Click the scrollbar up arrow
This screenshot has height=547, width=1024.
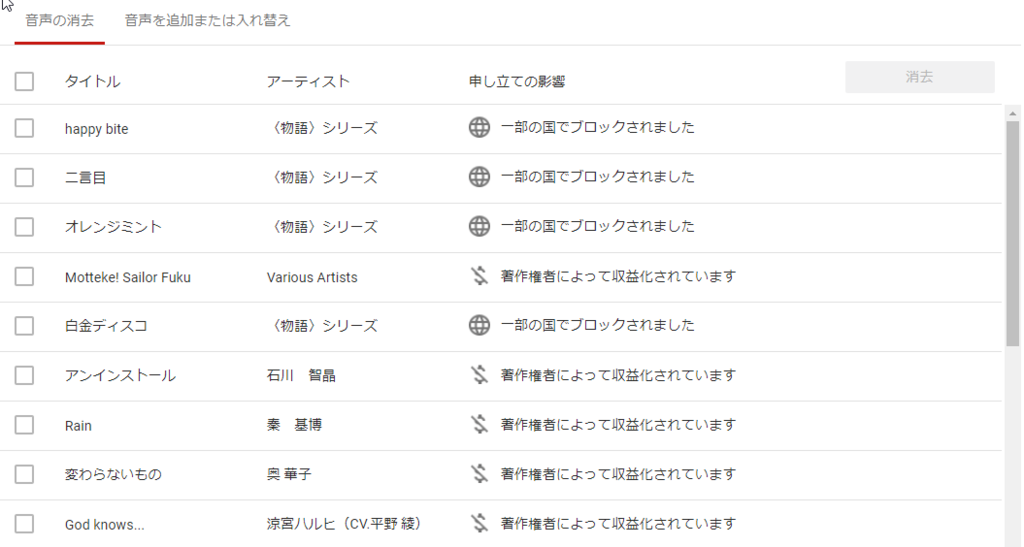pos(1013,114)
